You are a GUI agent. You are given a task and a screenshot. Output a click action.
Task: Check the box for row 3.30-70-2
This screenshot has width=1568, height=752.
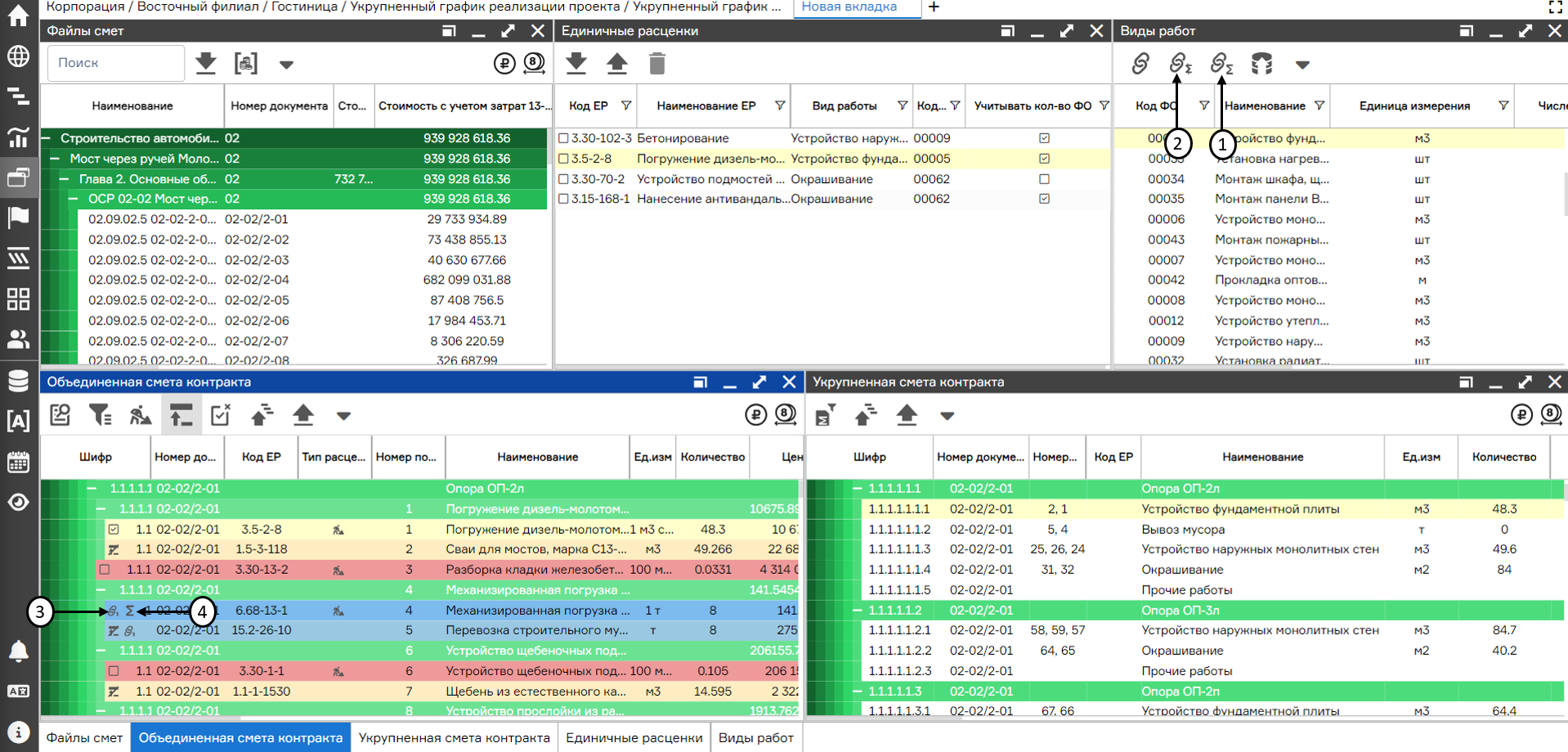click(x=563, y=179)
